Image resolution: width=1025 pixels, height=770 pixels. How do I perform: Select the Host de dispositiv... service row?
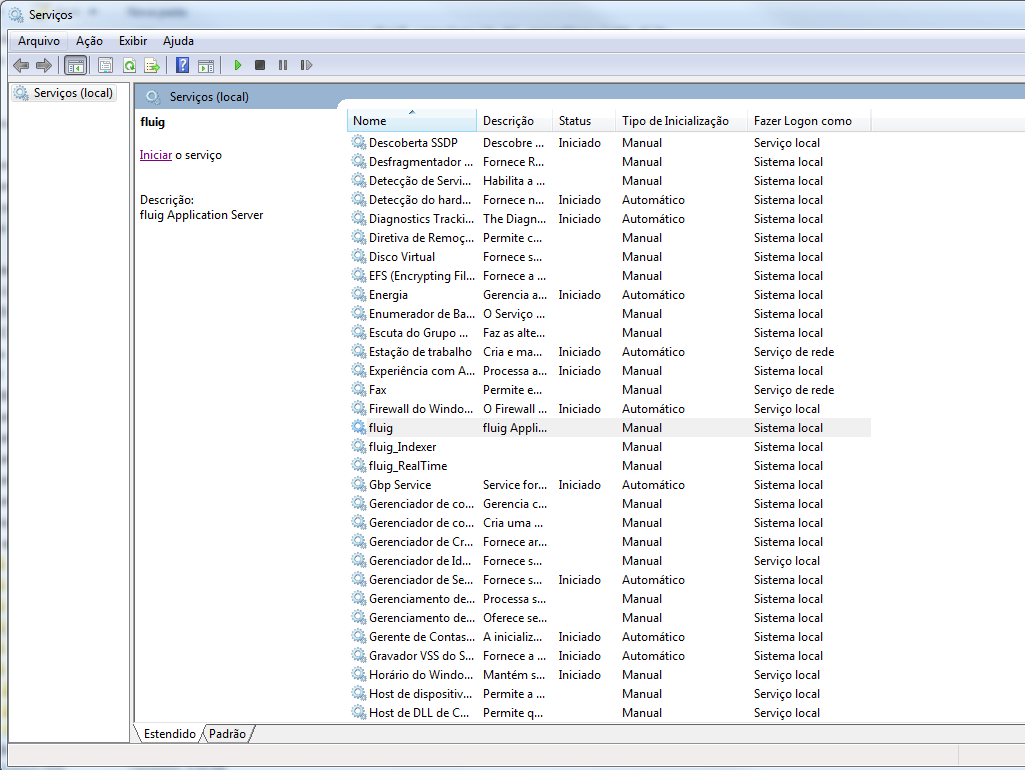[609, 694]
